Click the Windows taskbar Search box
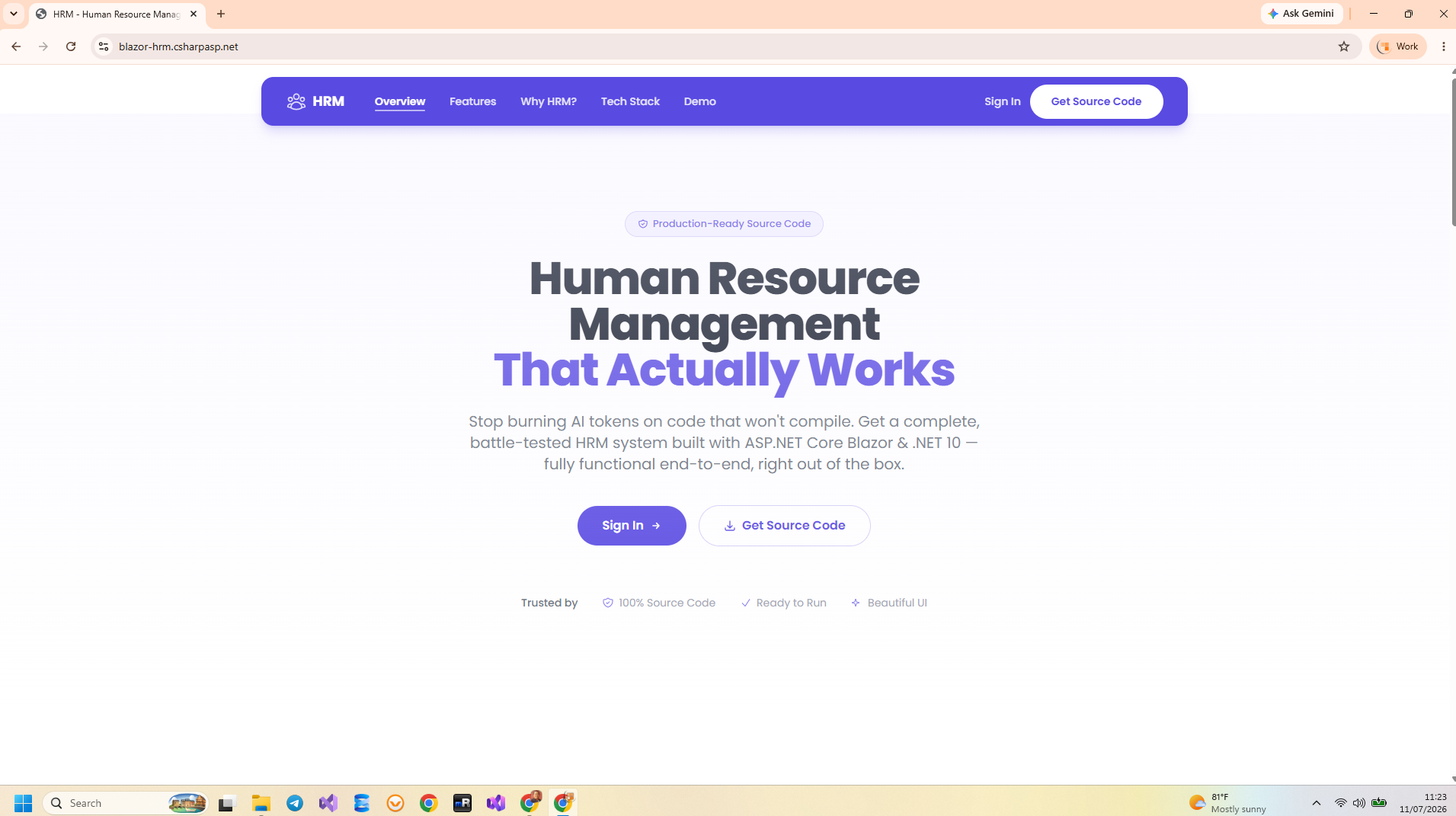Screen dimensions: 1456x816 point(126,803)
